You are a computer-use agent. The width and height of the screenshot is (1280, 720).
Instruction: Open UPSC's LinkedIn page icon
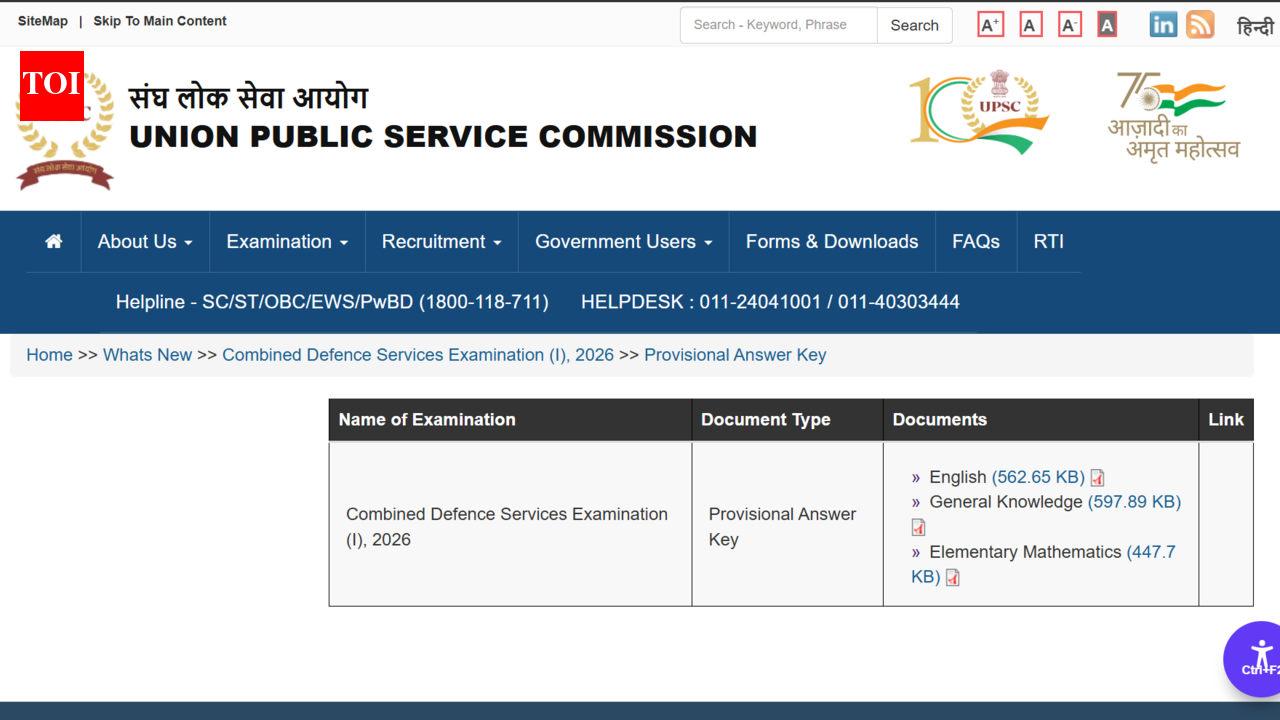point(1163,24)
